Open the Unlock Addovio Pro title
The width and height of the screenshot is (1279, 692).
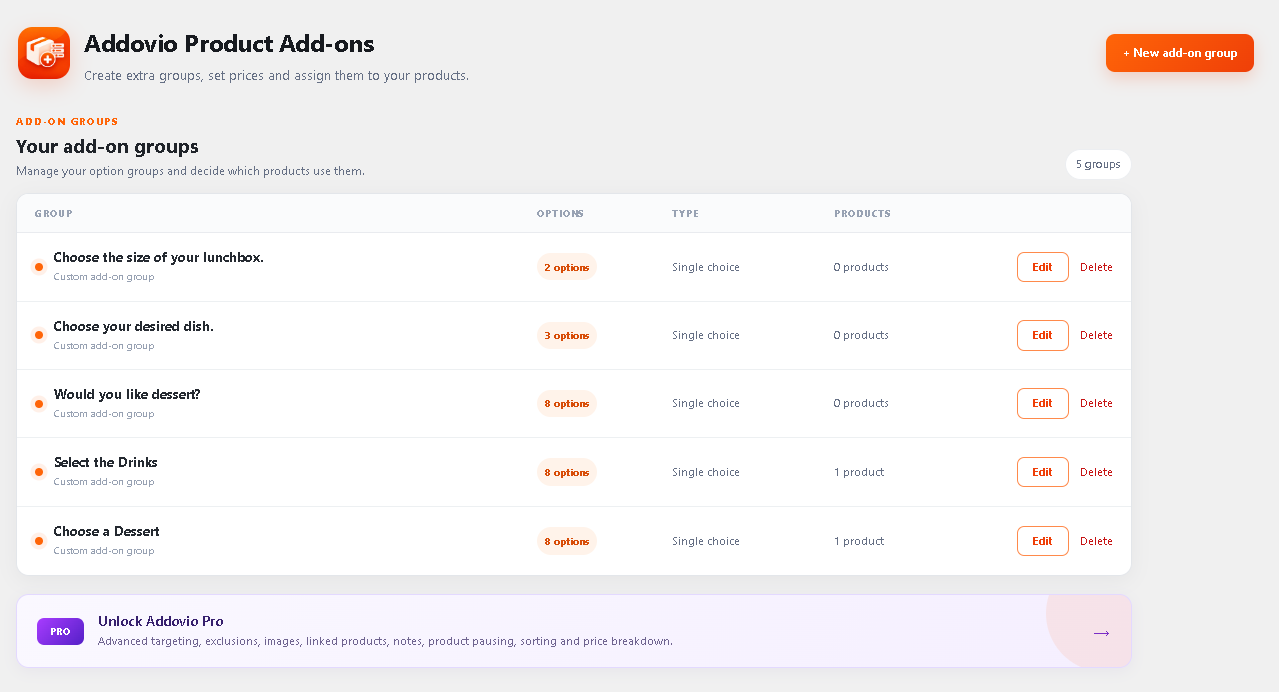tap(160, 621)
